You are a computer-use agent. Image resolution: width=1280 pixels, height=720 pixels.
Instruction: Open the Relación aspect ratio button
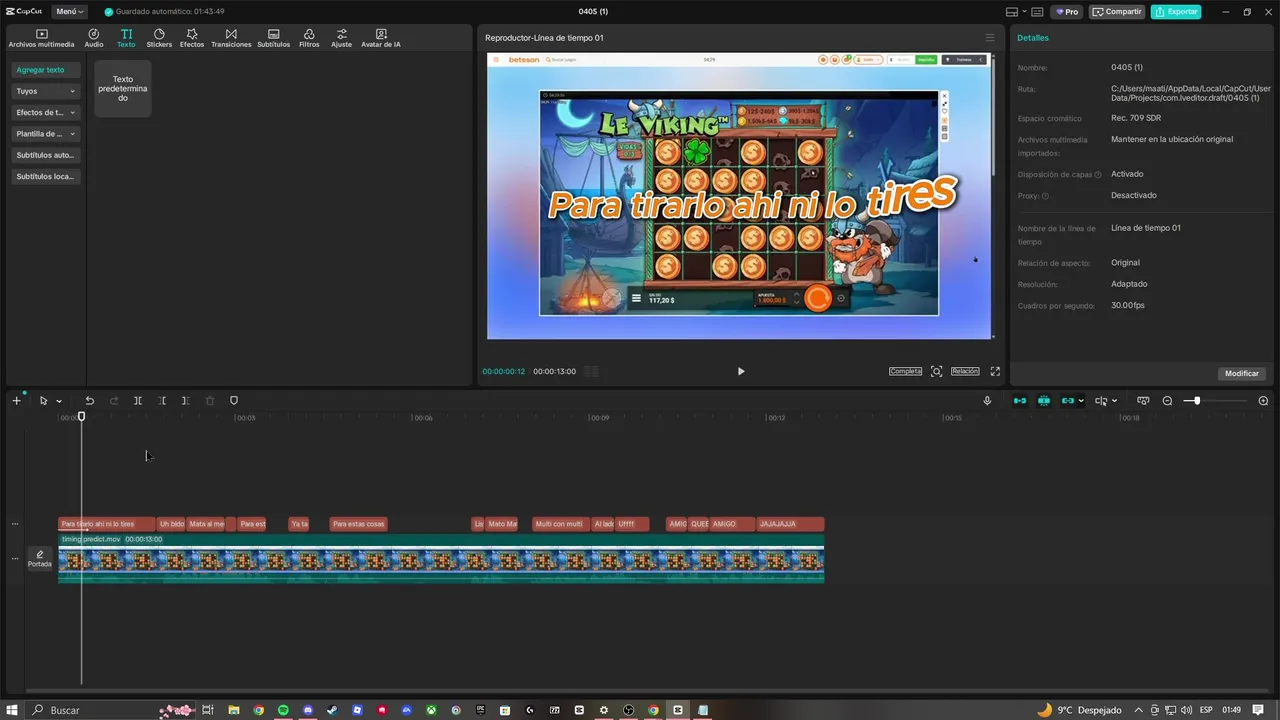(965, 371)
